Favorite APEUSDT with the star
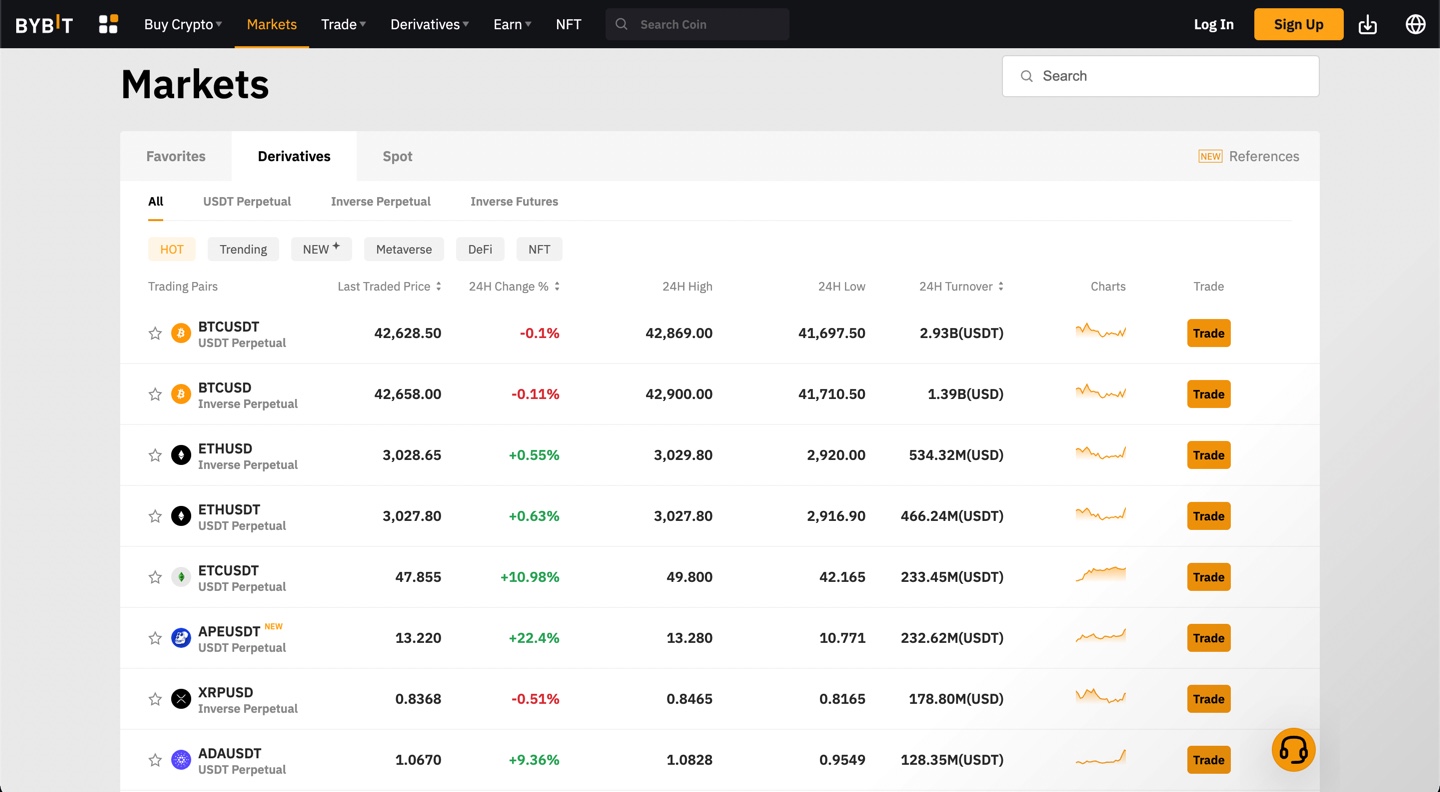Image resolution: width=1440 pixels, height=792 pixels. tap(155, 638)
